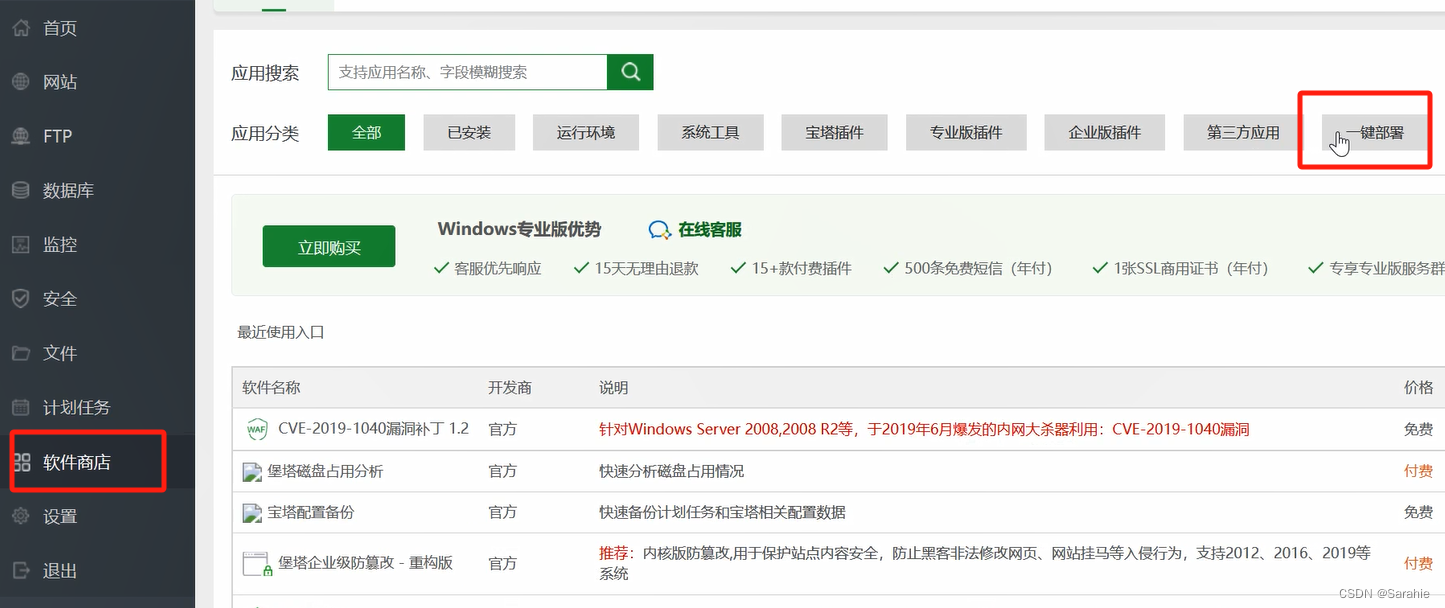
Task: Click the text 快速备份计划任务和宝塔相关配置数据
Action: point(722,513)
